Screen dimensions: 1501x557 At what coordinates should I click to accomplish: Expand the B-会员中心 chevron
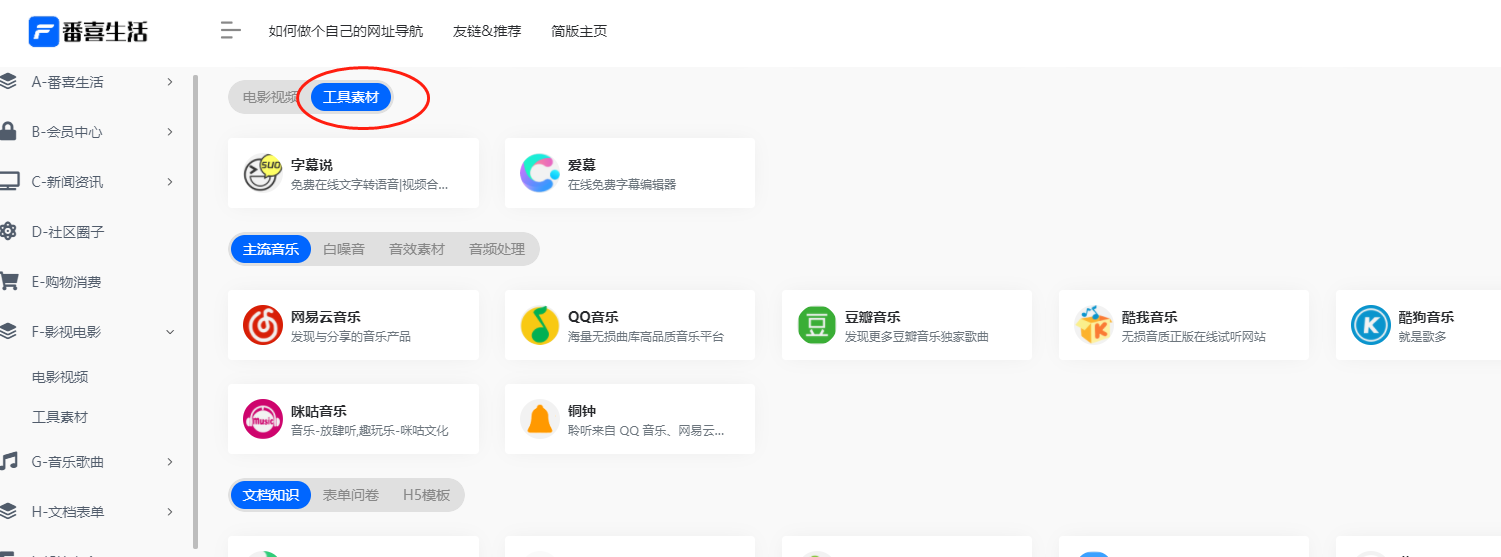pos(170,132)
